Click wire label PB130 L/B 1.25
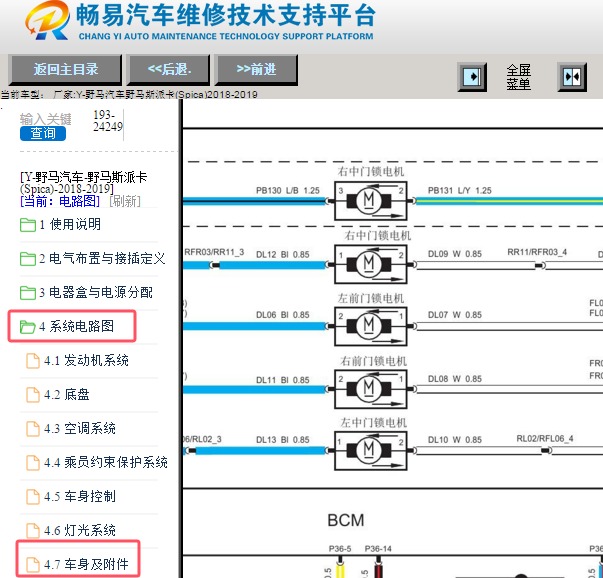 [288, 190]
